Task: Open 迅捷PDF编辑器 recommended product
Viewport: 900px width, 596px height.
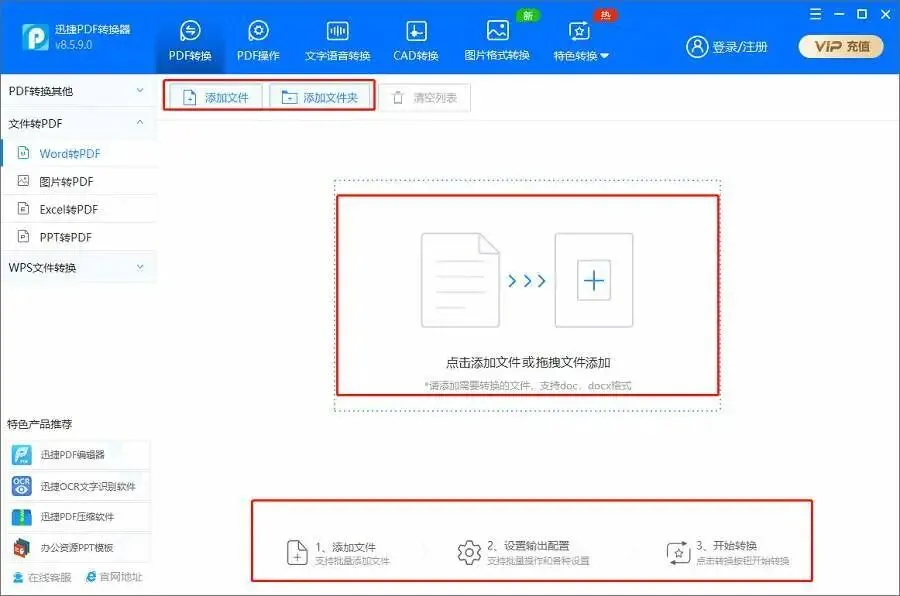Action: pos(79,455)
